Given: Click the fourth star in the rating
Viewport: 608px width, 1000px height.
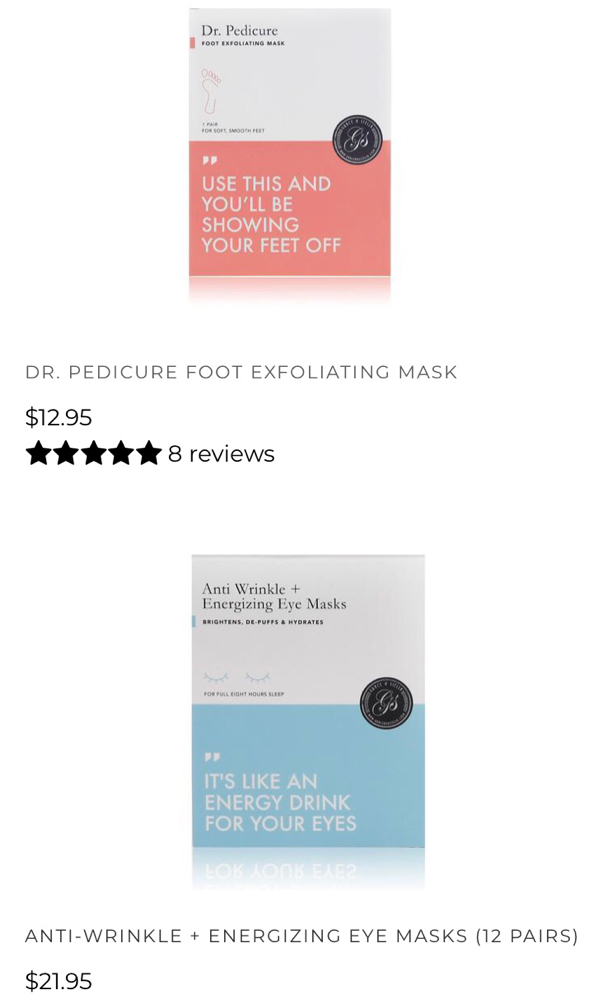Looking at the screenshot, I should click(x=121, y=453).
